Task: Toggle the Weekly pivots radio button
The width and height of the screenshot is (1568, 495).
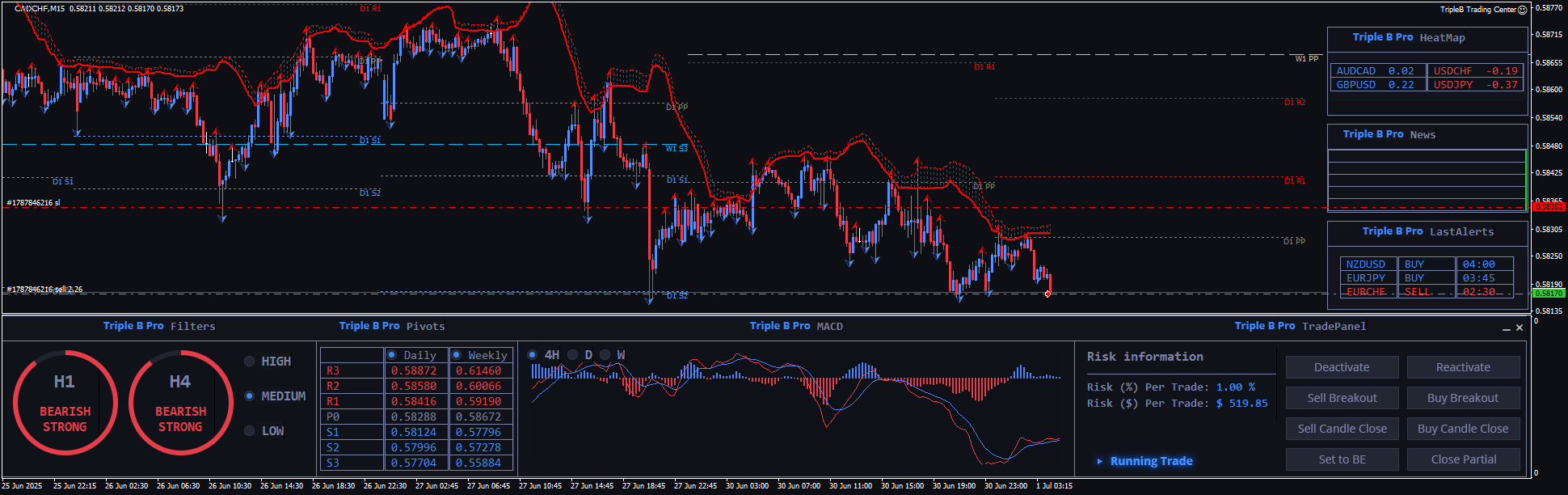Action: click(457, 355)
